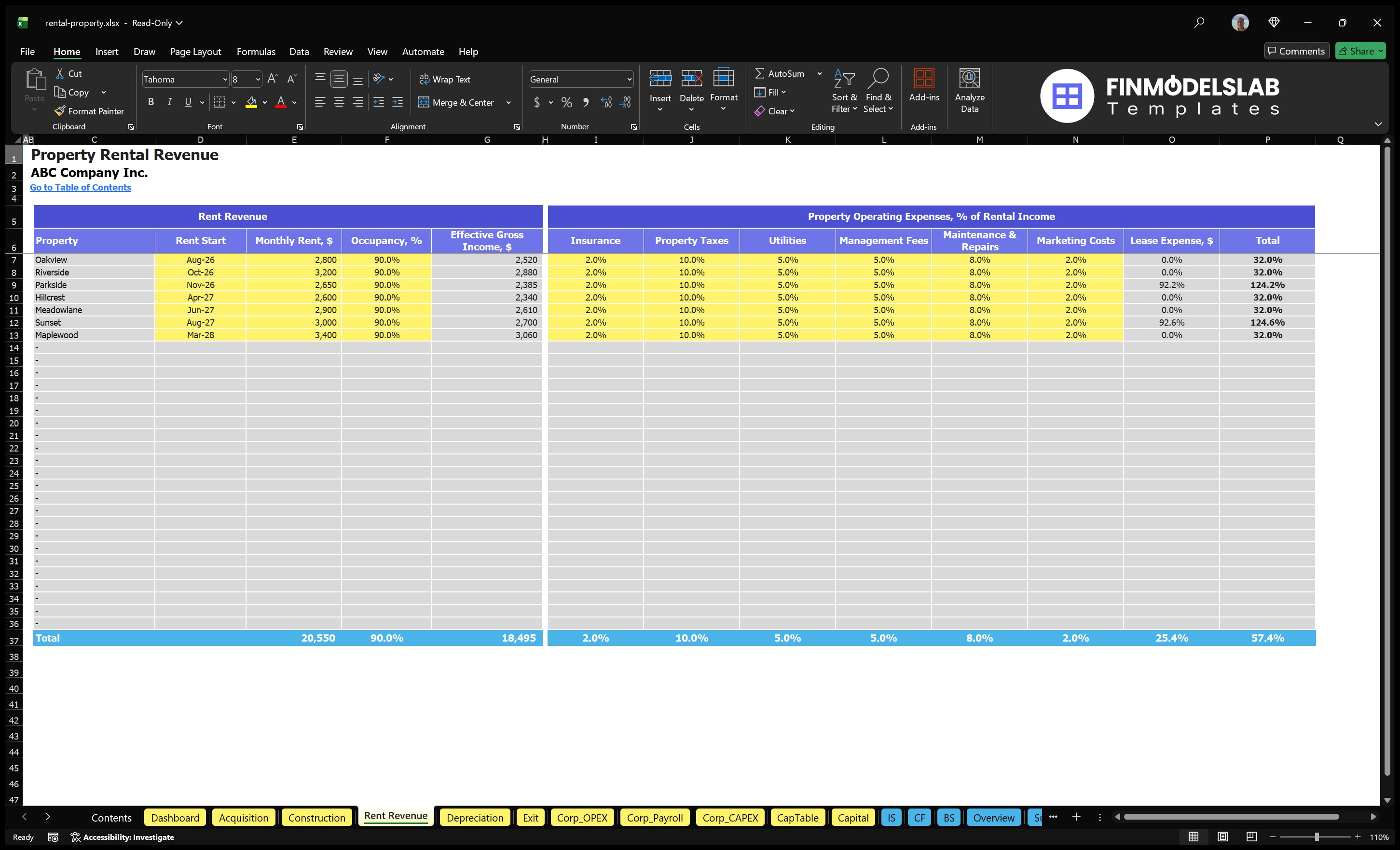Click the Delete cells icon
Image resolution: width=1400 pixels, height=850 pixels.
click(691, 79)
